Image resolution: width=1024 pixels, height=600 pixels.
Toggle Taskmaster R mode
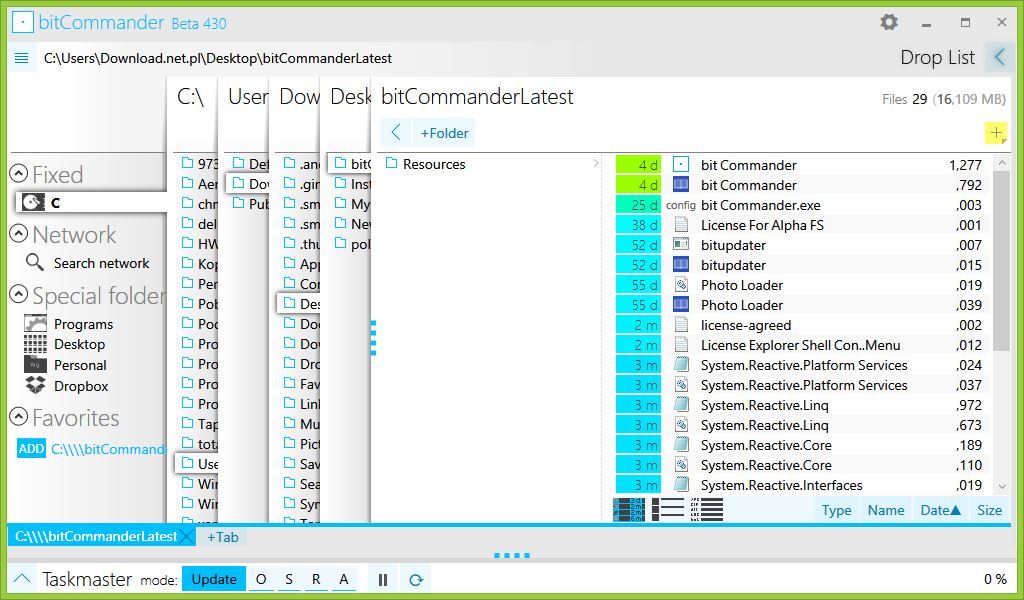tap(316, 579)
